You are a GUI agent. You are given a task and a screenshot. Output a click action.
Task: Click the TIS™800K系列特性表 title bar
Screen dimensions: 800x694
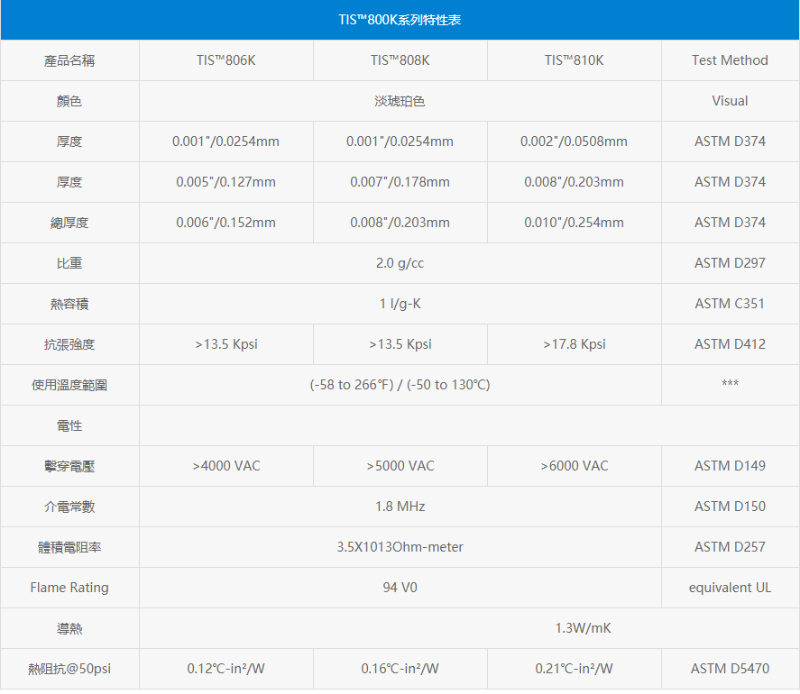pos(400,19)
